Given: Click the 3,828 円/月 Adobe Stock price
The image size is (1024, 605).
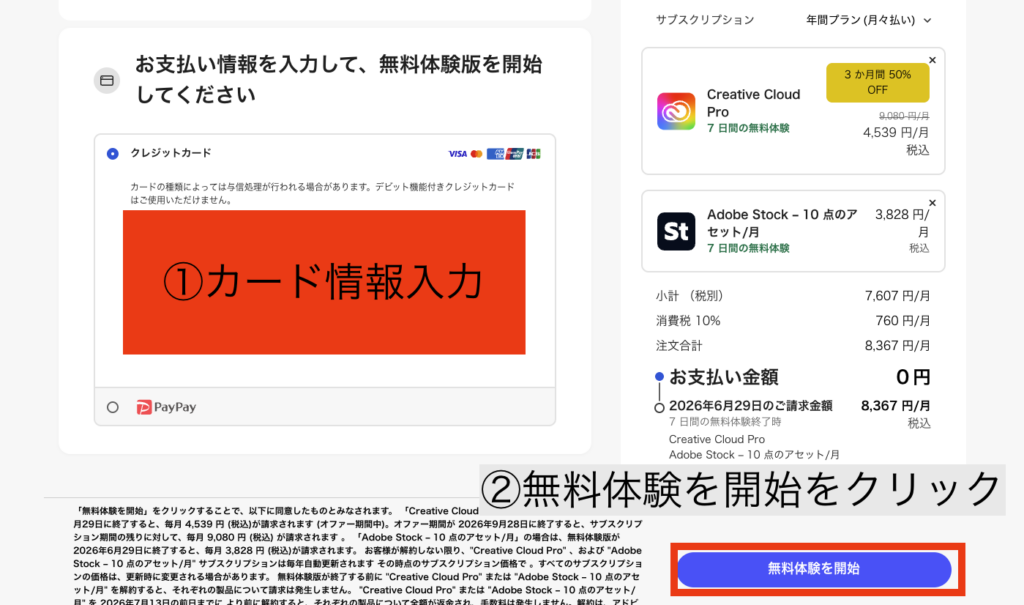Looking at the screenshot, I should click(903, 223).
